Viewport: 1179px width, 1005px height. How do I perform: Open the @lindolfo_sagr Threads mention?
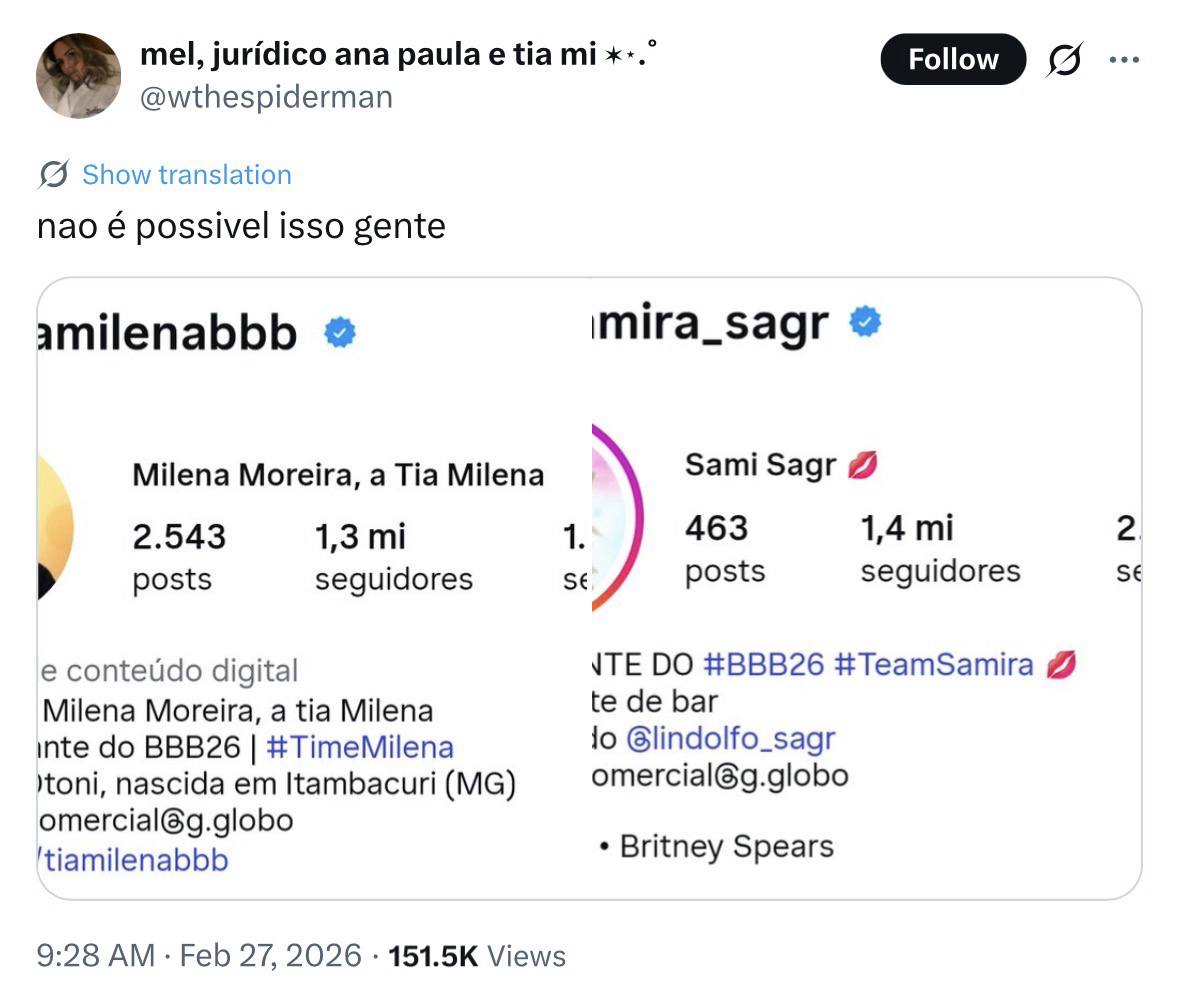[x=730, y=739]
